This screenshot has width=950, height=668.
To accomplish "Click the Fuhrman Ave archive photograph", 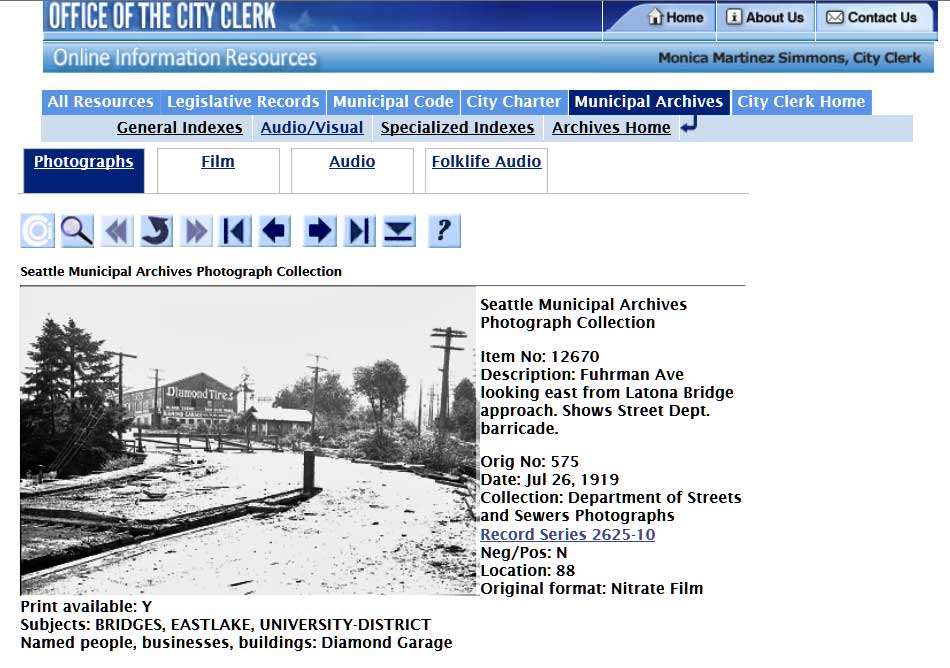I will coord(248,441).
